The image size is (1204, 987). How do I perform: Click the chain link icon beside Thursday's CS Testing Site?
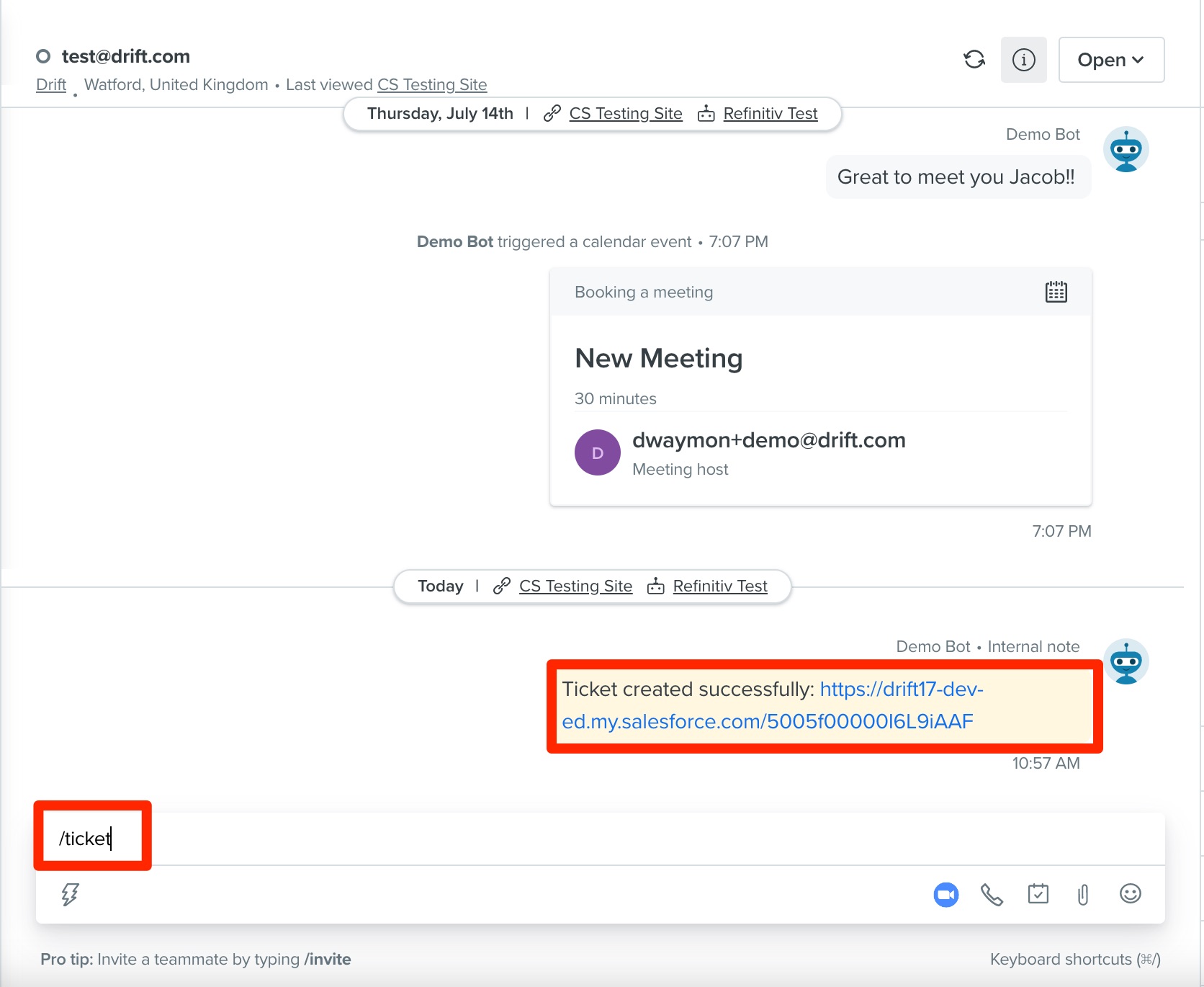pyautogui.click(x=552, y=114)
